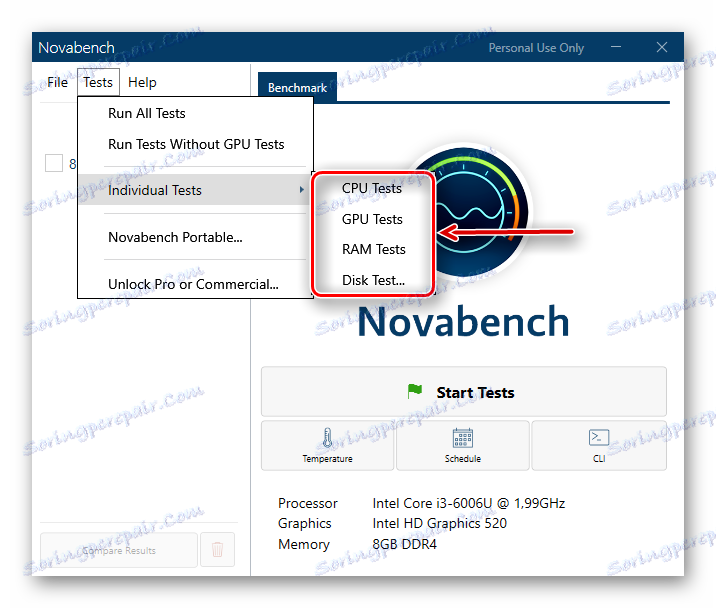
Task: Open the Help menu
Action: click(142, 82)
